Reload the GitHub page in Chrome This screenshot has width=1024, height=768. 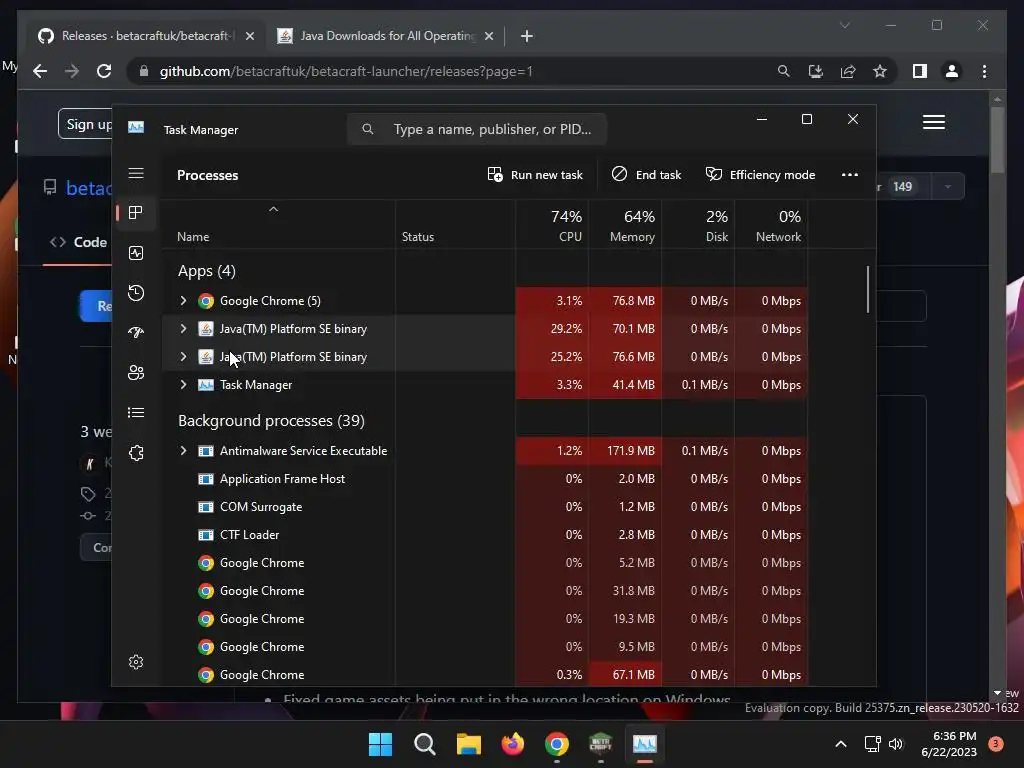point(104,71)
